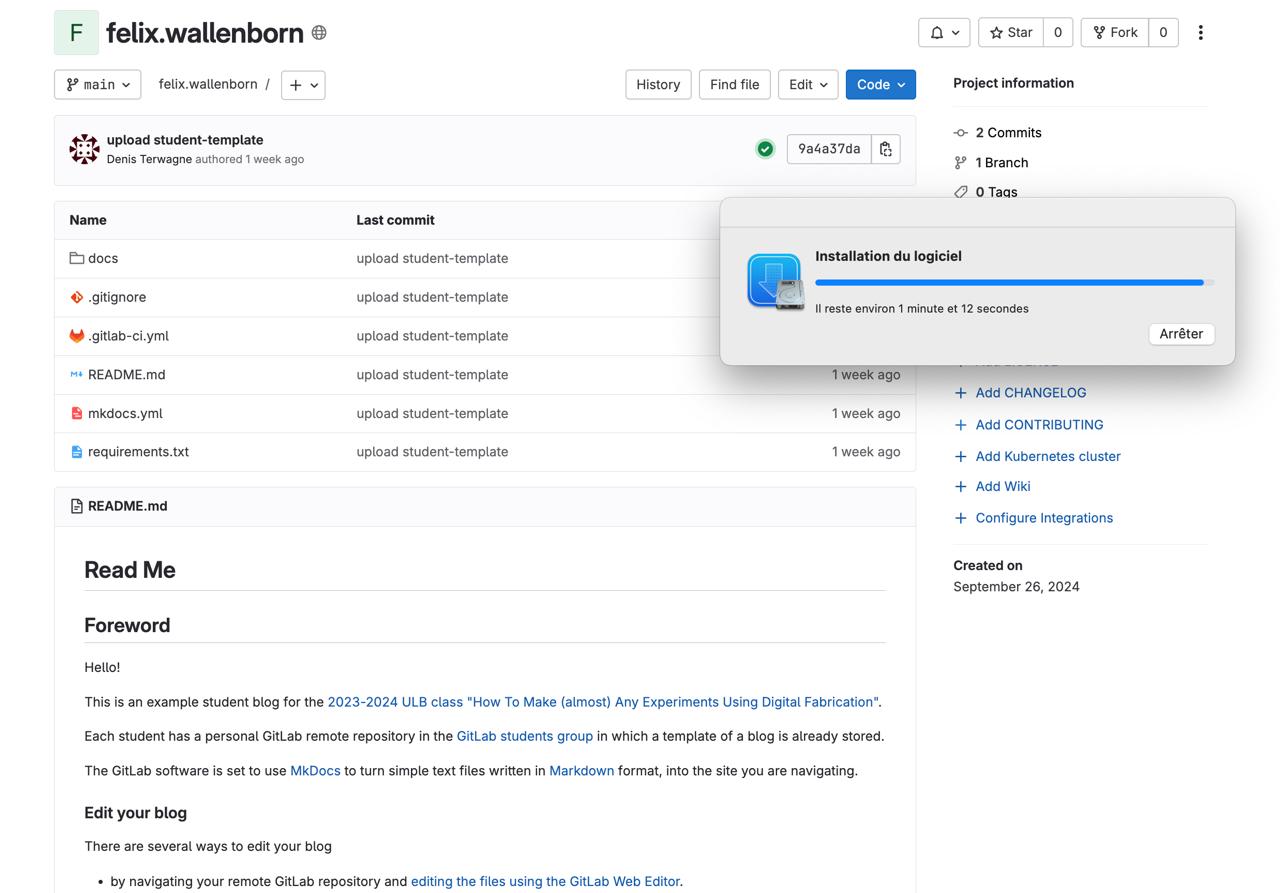Image resolution: width=1280 pixels, height=893 pixels.
Task: Click the installer disk icon in dialog
Action: pyautogui.click(x=775, y=282)
